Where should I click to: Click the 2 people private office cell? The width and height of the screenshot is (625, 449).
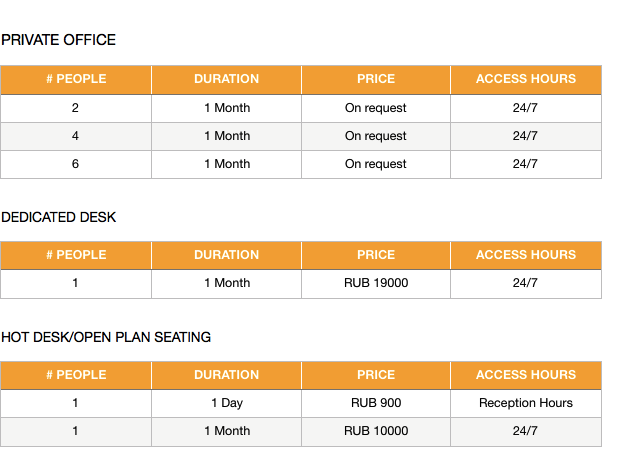pos(76,108)
